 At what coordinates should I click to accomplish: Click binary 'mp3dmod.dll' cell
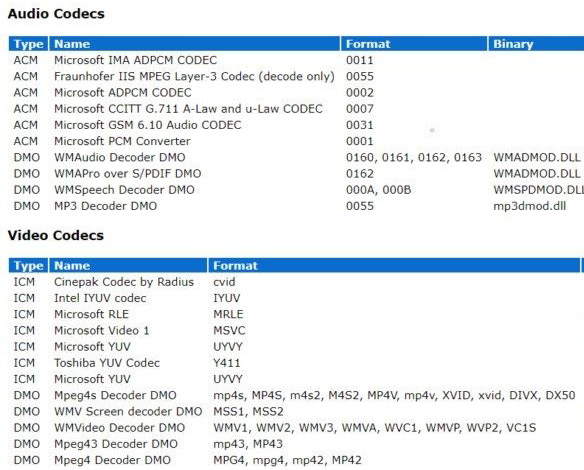[529, 206]
